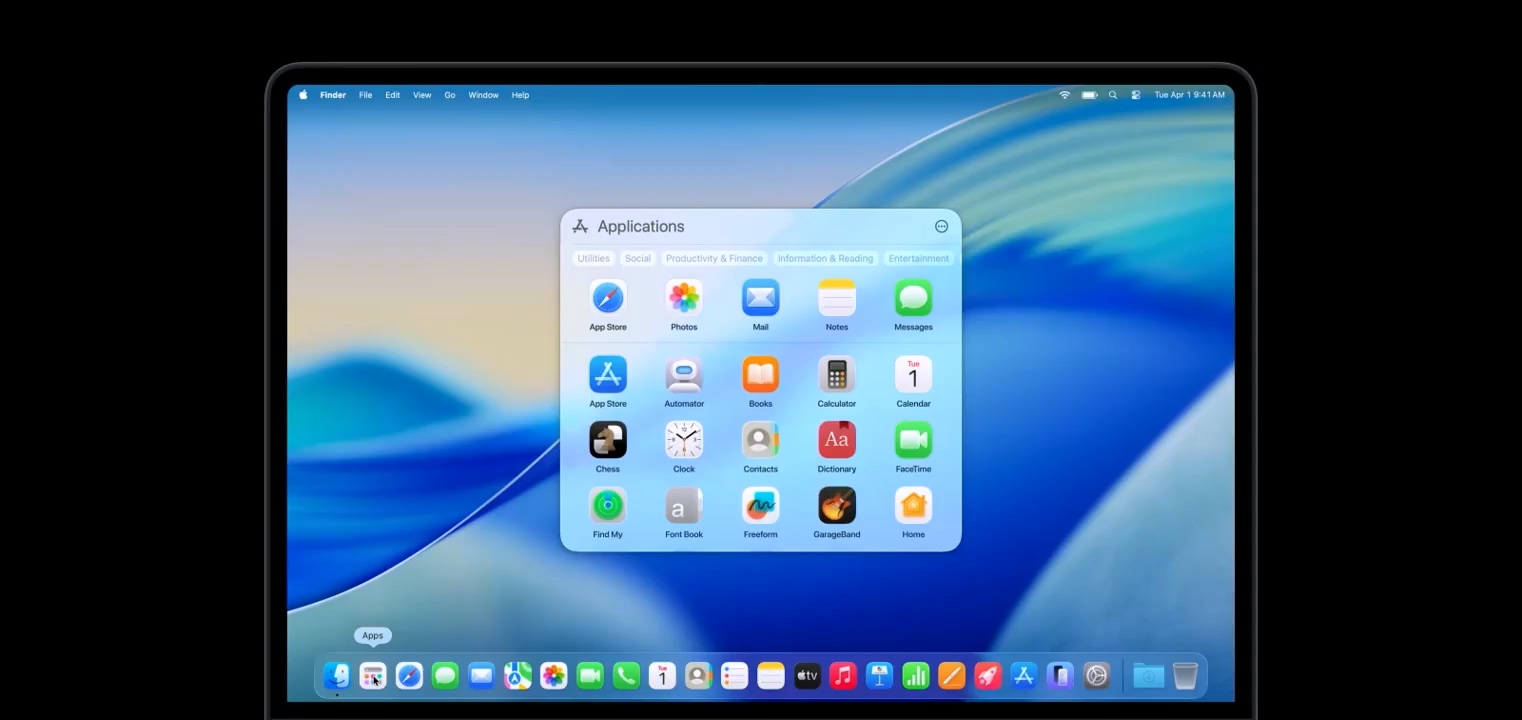
Task: Open the Photos app in Applications panel
Action: (x=684, y=298)
